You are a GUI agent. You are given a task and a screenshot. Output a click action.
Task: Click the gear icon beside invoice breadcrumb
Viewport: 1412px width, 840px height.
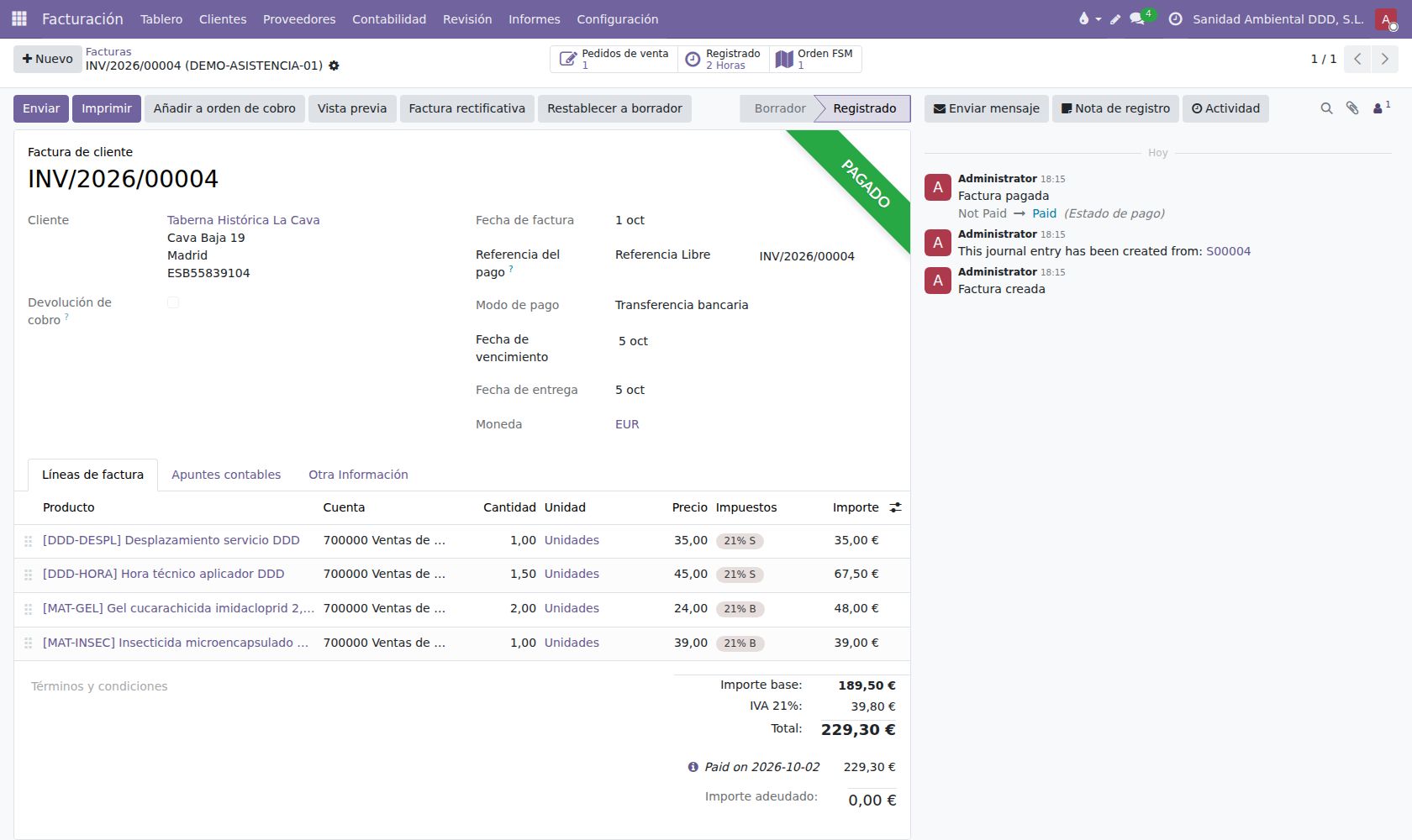[x=334, y=66]
